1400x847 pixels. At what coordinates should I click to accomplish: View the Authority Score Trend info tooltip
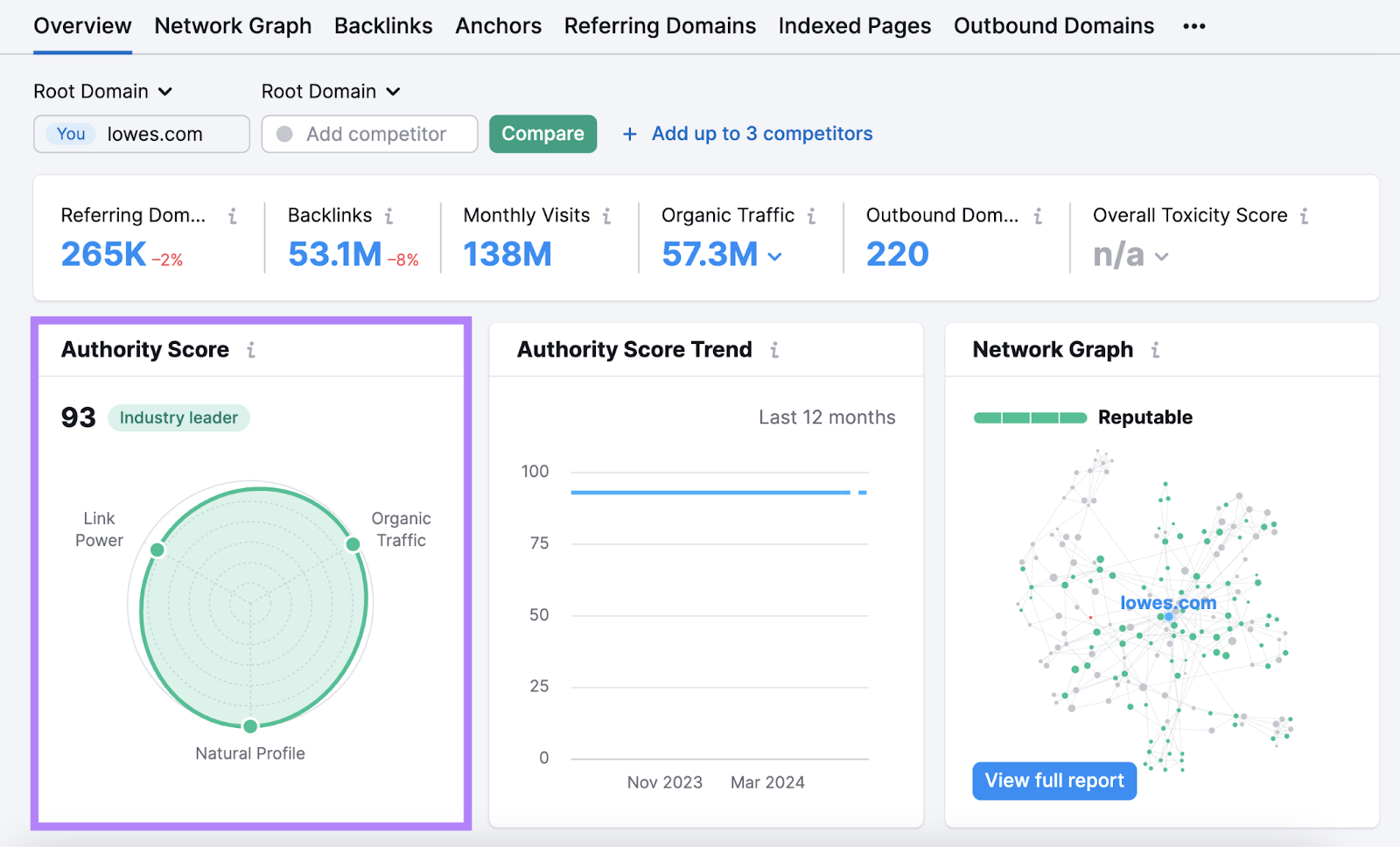774,349
